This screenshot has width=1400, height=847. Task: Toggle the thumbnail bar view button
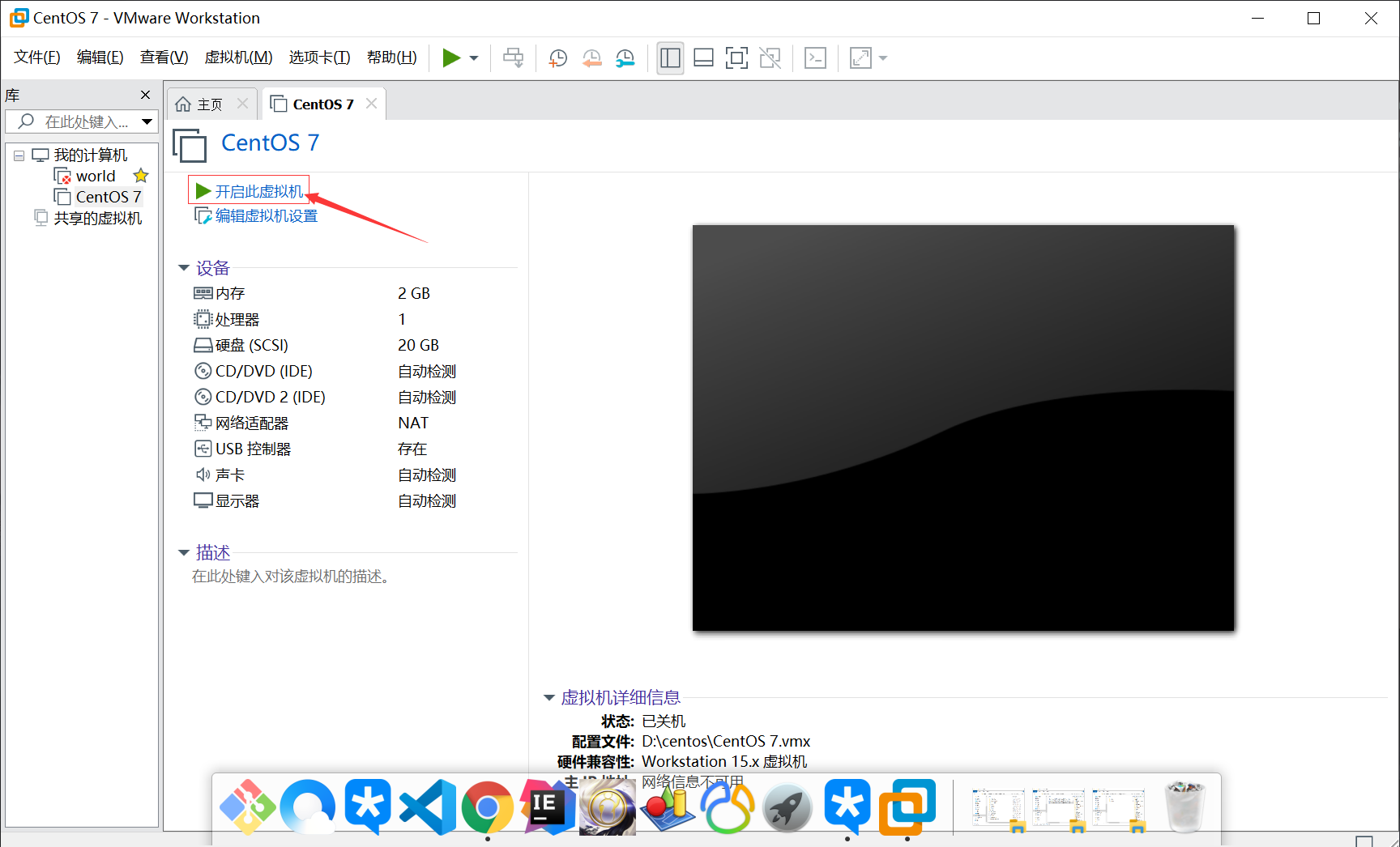[703, 57]
